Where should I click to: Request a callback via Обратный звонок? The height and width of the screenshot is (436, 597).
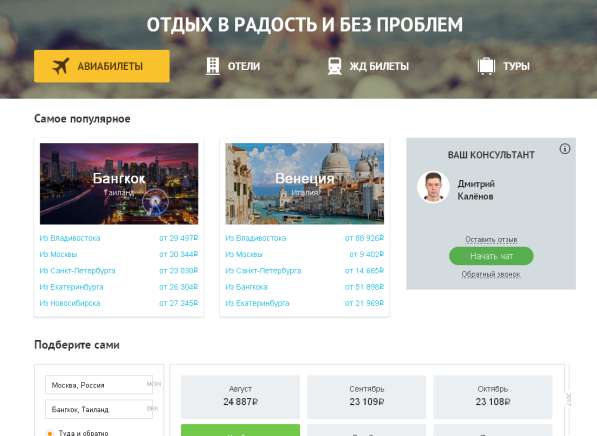(x=491, y=274)
